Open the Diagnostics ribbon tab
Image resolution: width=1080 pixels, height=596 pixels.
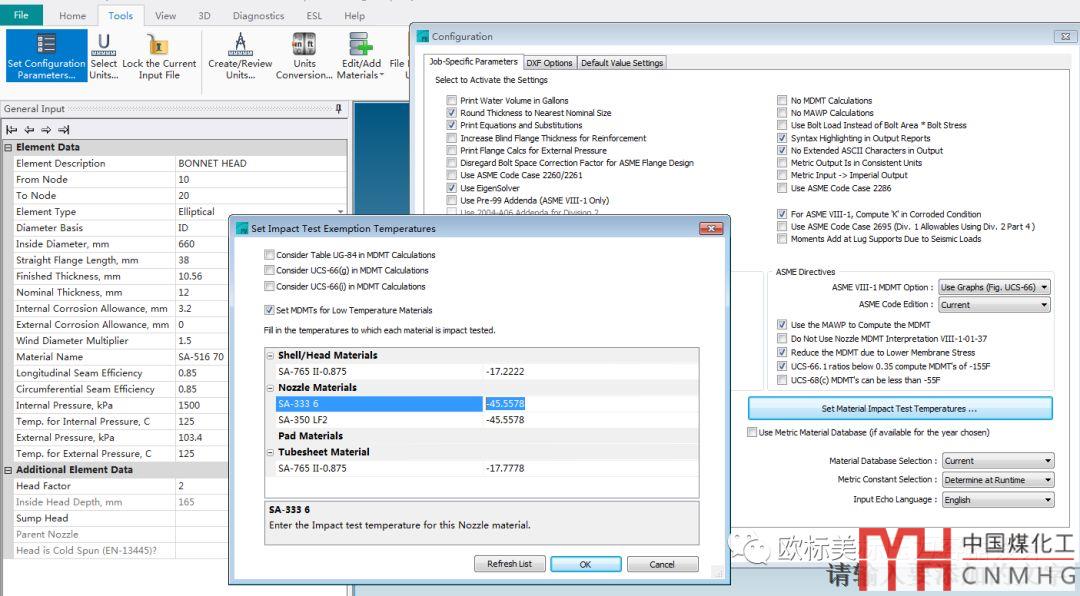click(x=258, y=16)
